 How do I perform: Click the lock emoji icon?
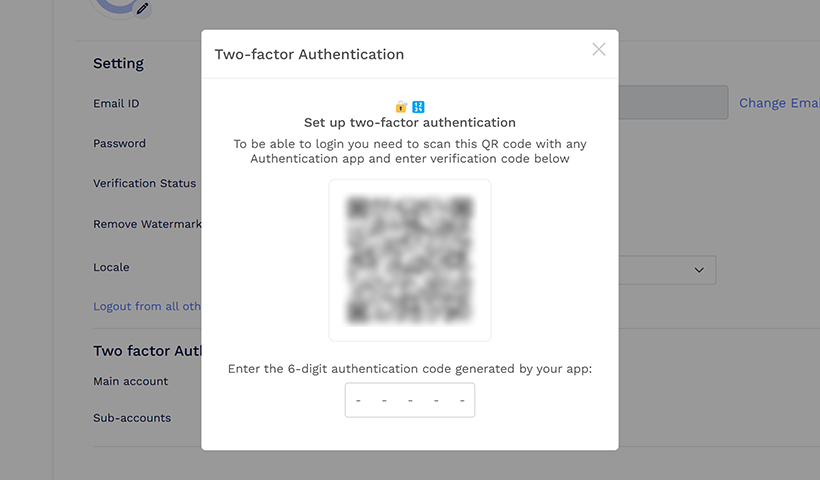coord(401,106)
